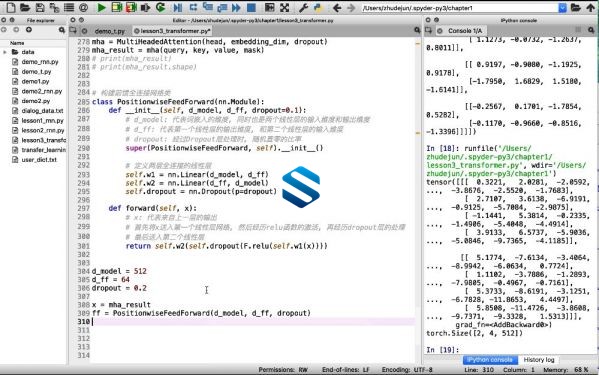Expand the data folder in file explorer
599x375 pixels.
tap(5, 52)
